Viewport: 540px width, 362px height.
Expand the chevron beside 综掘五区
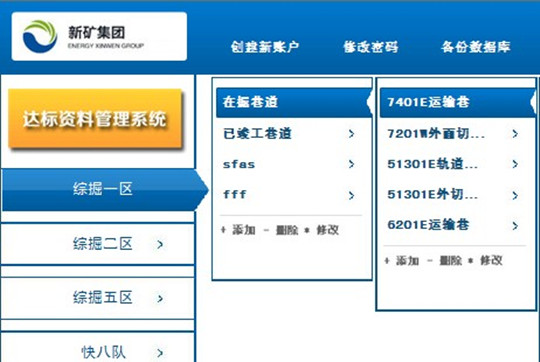160,298
